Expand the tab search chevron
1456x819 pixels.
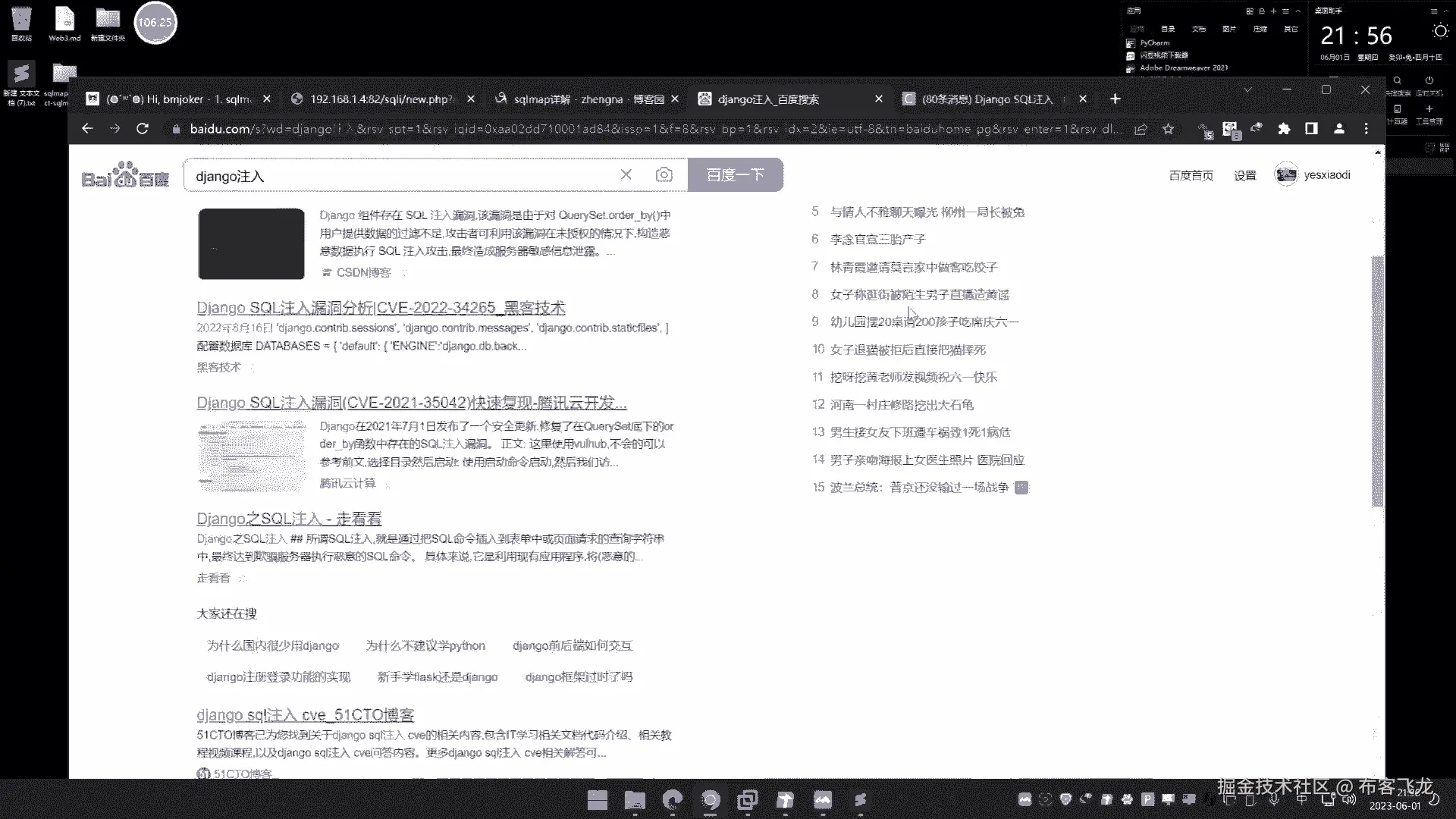(x=1247, y=89)
